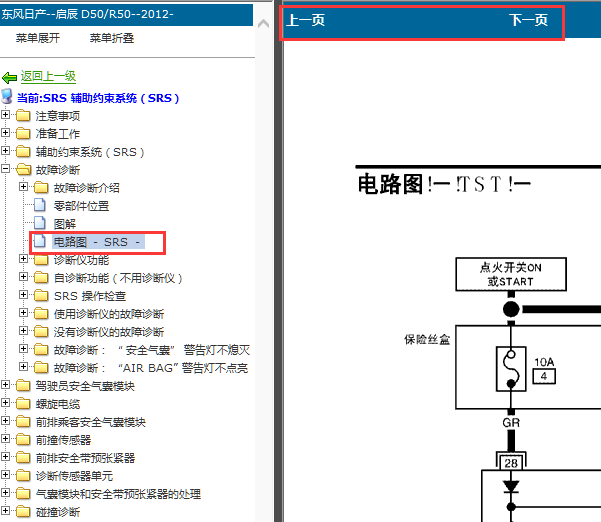The height and width of the screenshot is (522, 601).
Task: Open the 返回上一级 link
Action: pos(48,76)
